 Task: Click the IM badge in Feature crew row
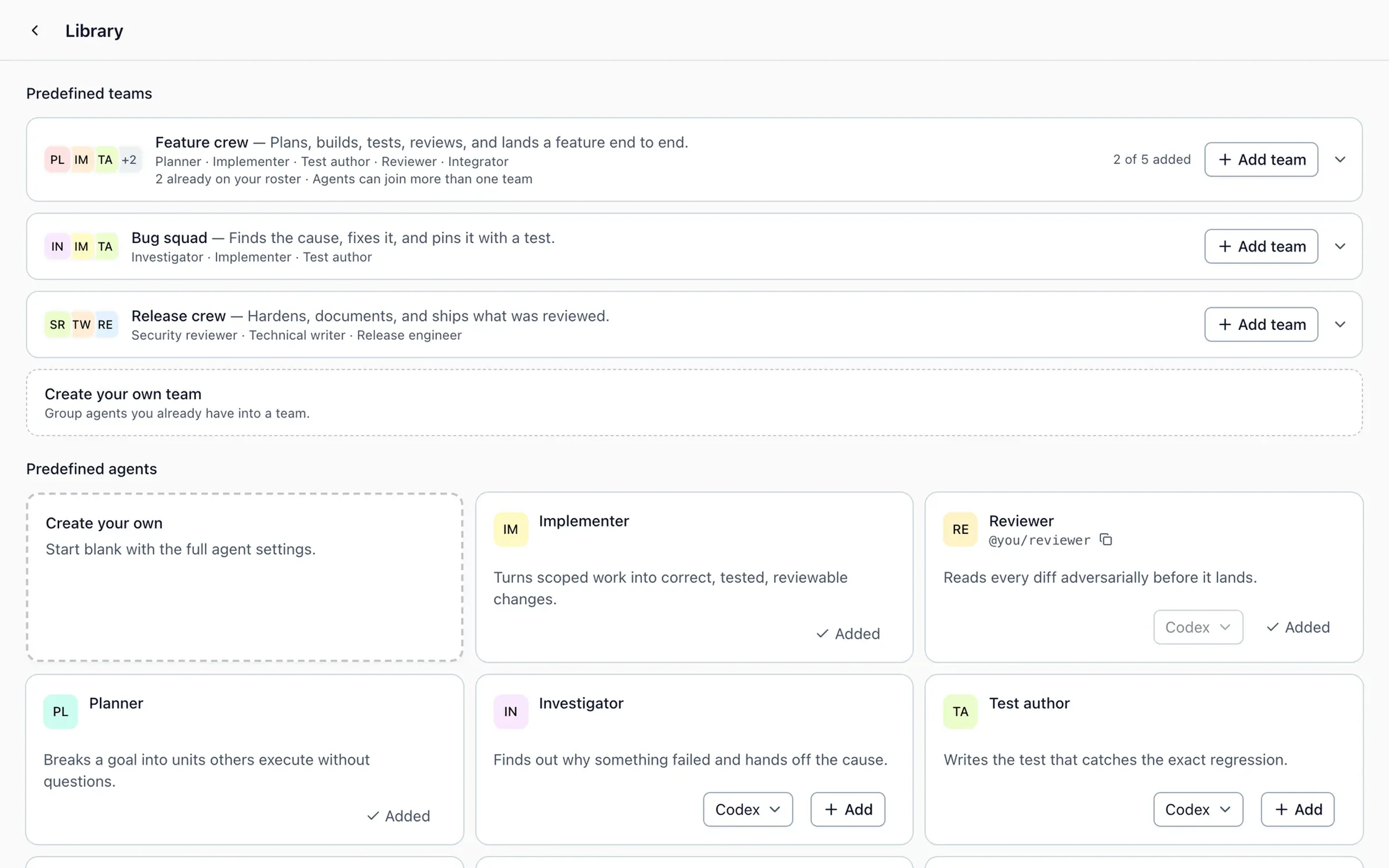82,160
